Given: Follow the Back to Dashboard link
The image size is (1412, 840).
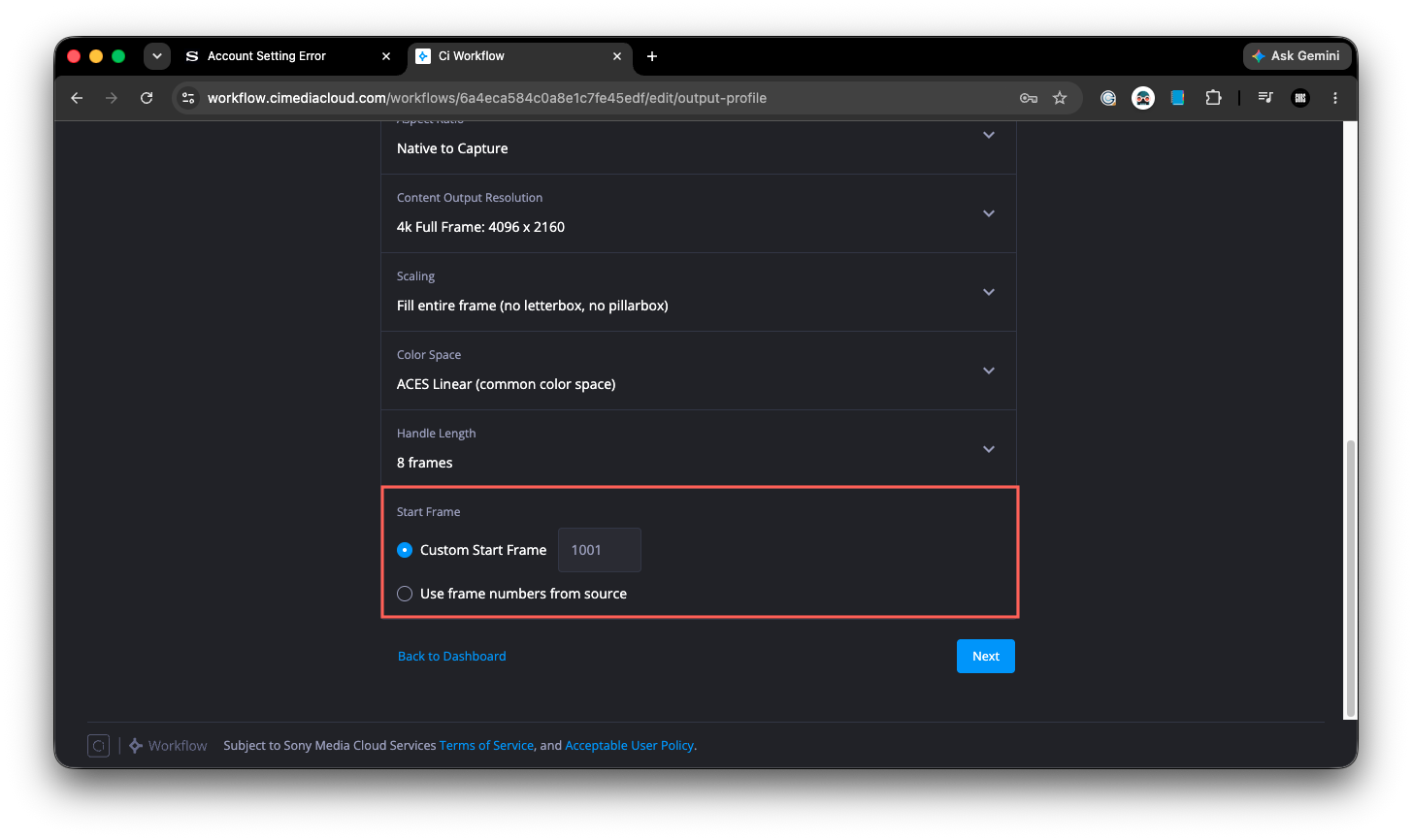Looking at the screenshot, I should point(452,657).
